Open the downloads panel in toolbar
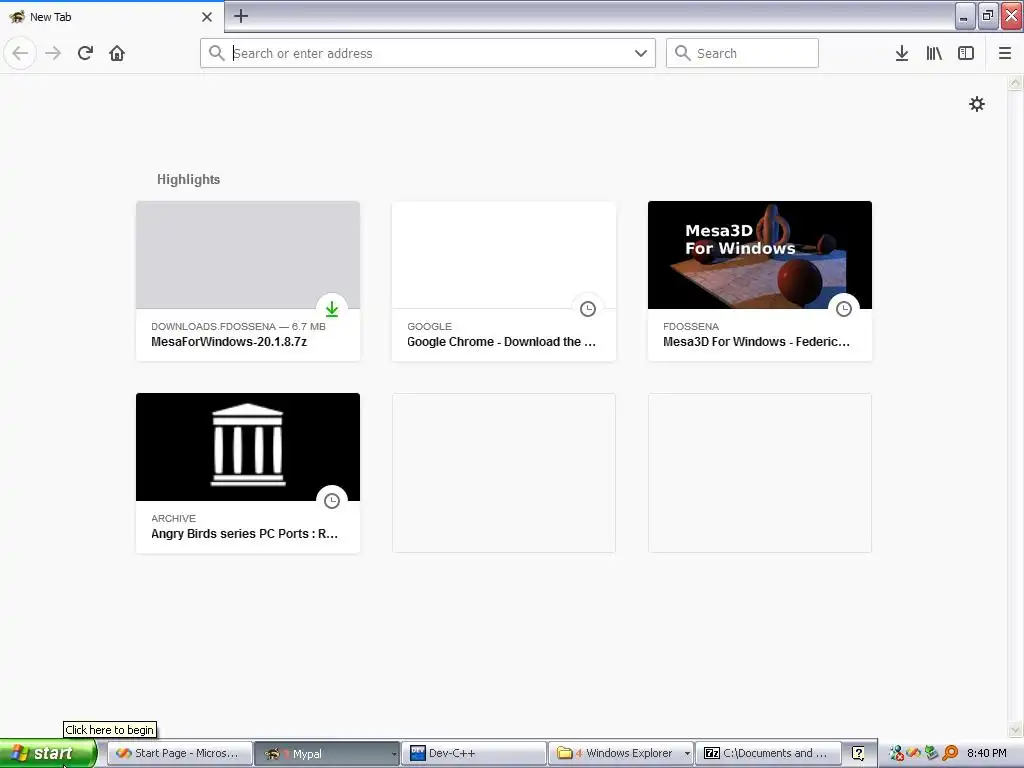Screen dimensions: 1024x768 coord(902,53)
